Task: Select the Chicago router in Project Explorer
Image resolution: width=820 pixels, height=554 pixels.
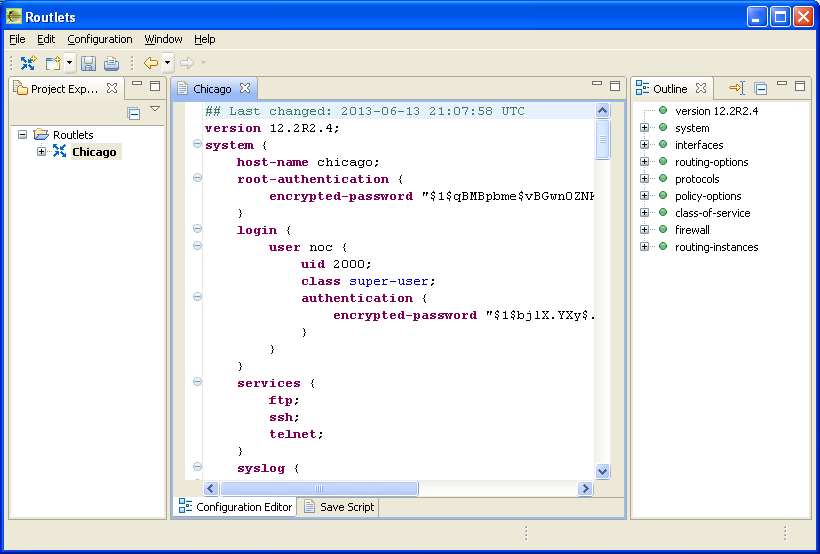Action: point(94,152)
